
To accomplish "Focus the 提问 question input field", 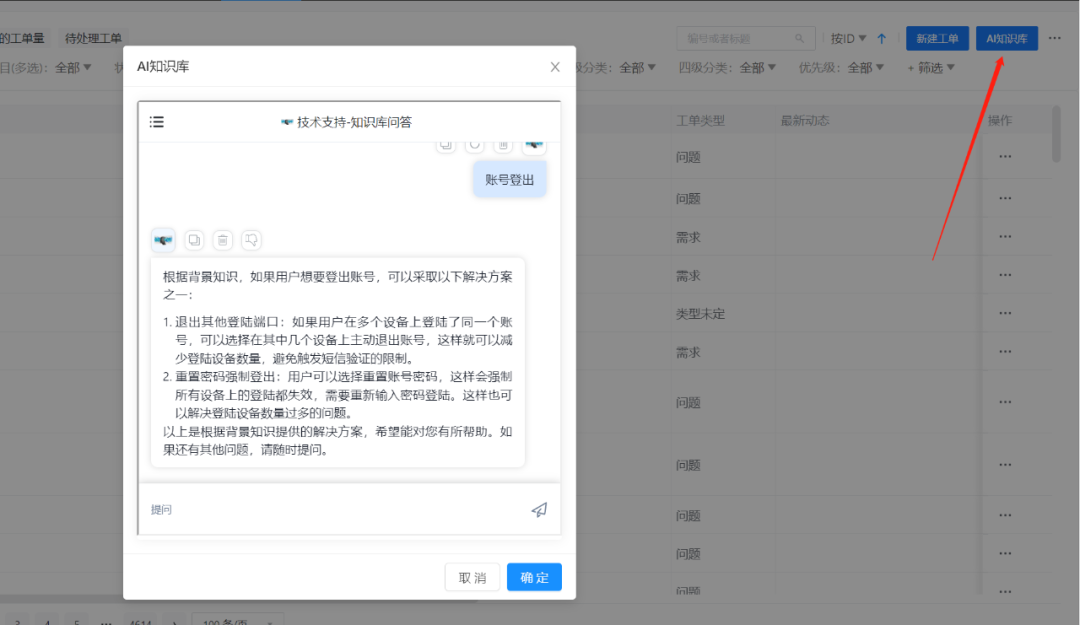I will tap(334, 509).
